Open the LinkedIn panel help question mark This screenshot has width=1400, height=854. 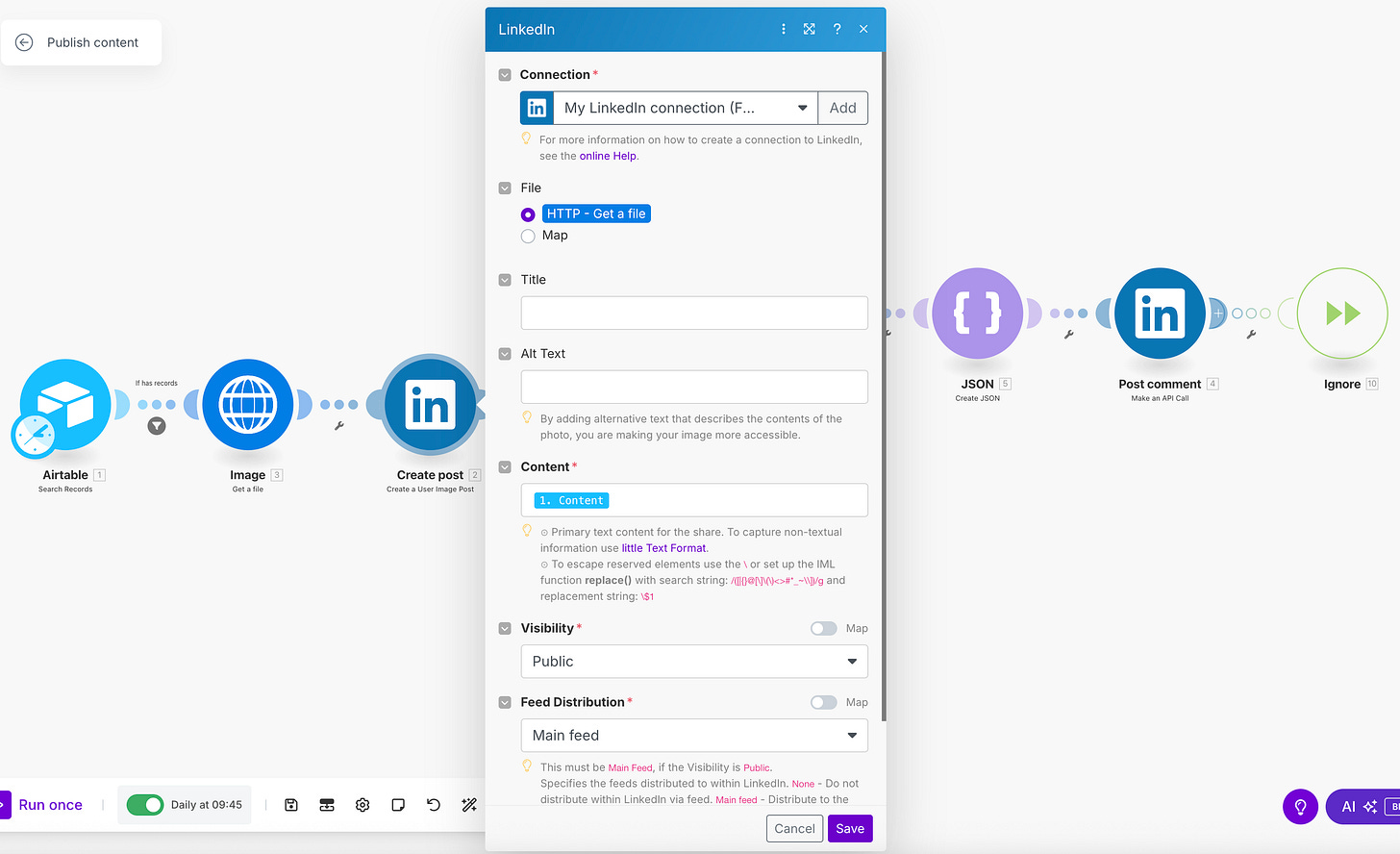pos(837,29)
